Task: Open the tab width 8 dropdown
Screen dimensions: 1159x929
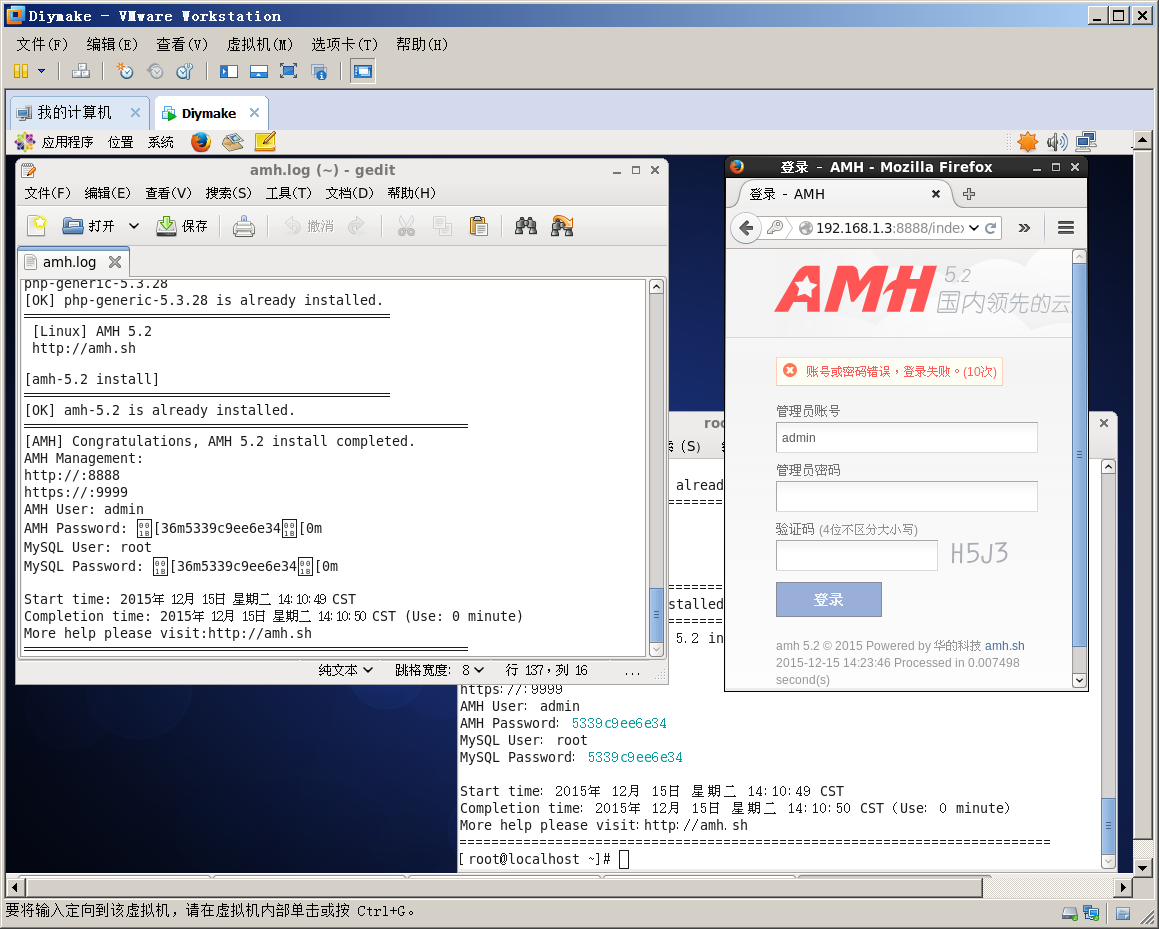Action: [x=472, y=670]
